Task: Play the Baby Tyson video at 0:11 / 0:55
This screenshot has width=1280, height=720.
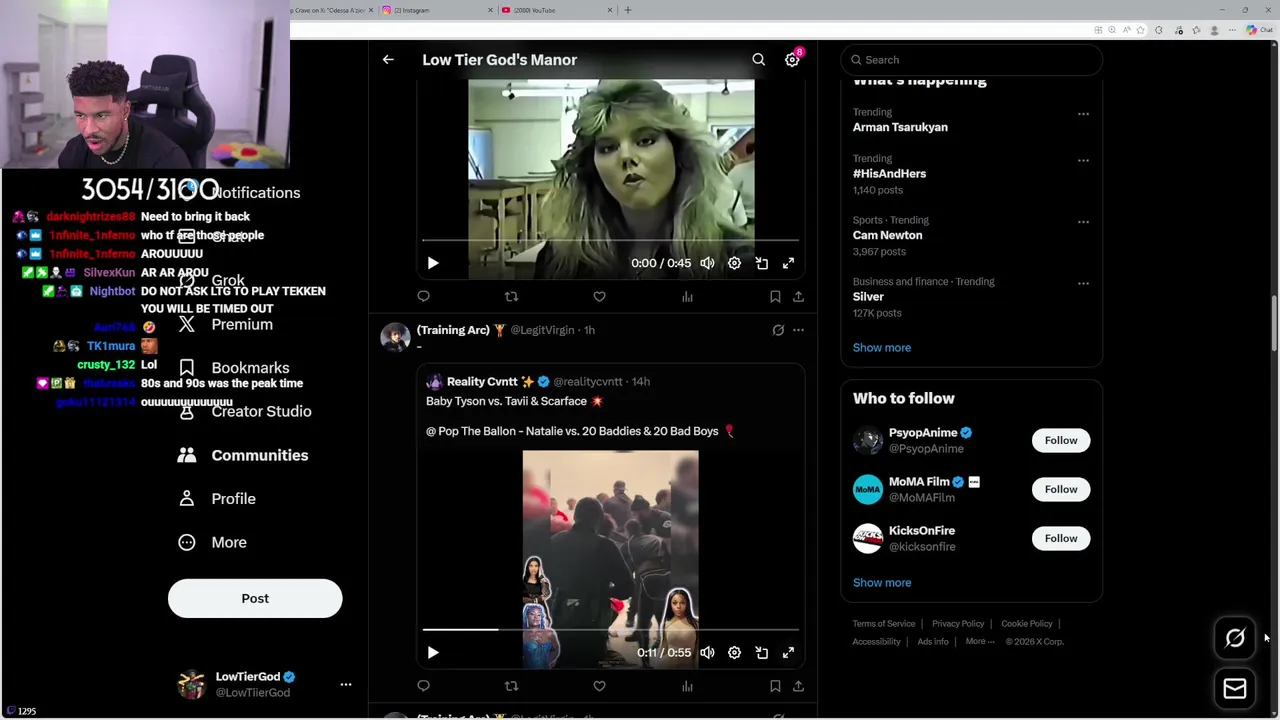Action: [433, 652]
